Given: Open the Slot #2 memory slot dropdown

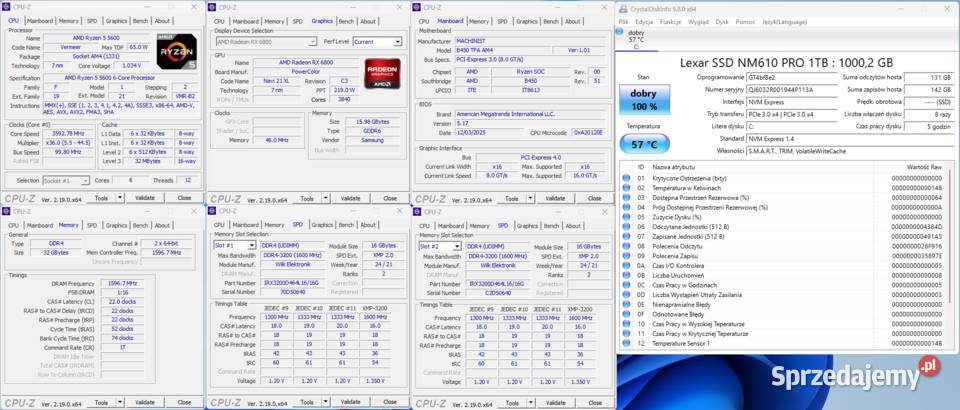Looking at the screenshot, I should pos(440,246).
